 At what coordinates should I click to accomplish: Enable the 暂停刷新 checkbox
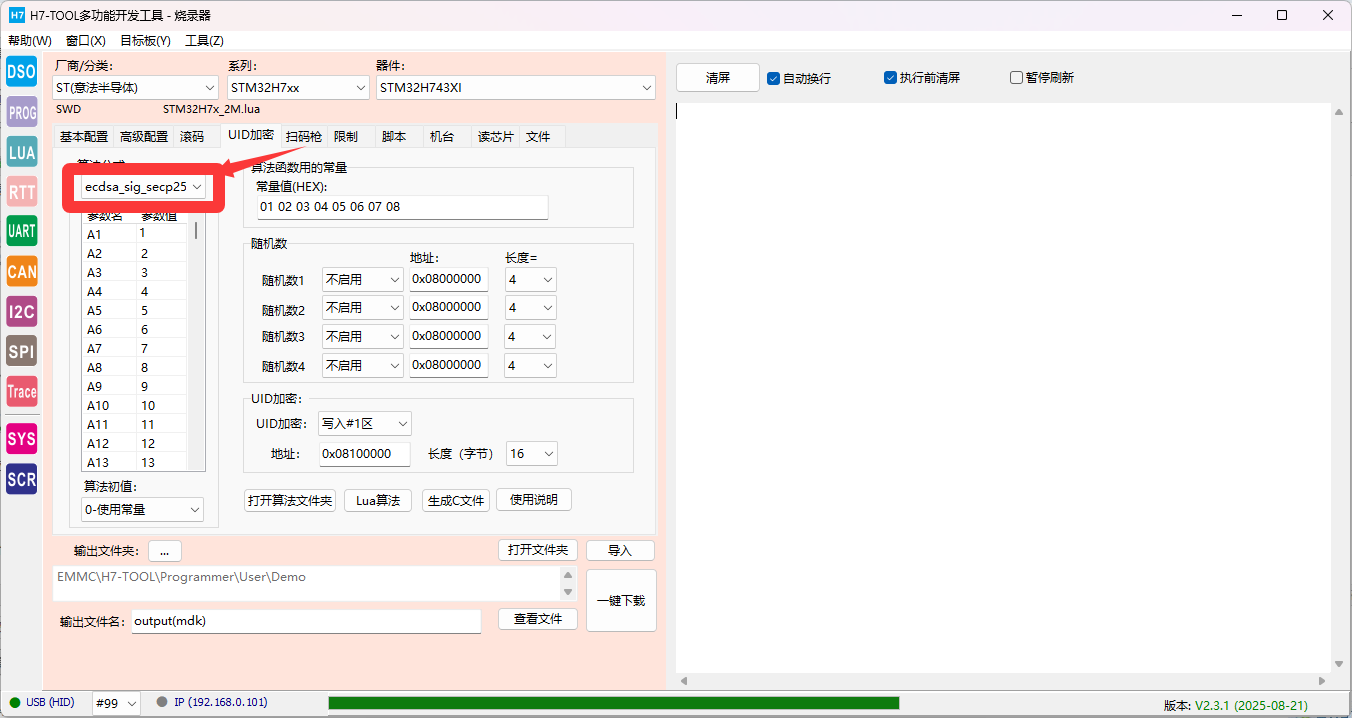[x=1016, y=78]
